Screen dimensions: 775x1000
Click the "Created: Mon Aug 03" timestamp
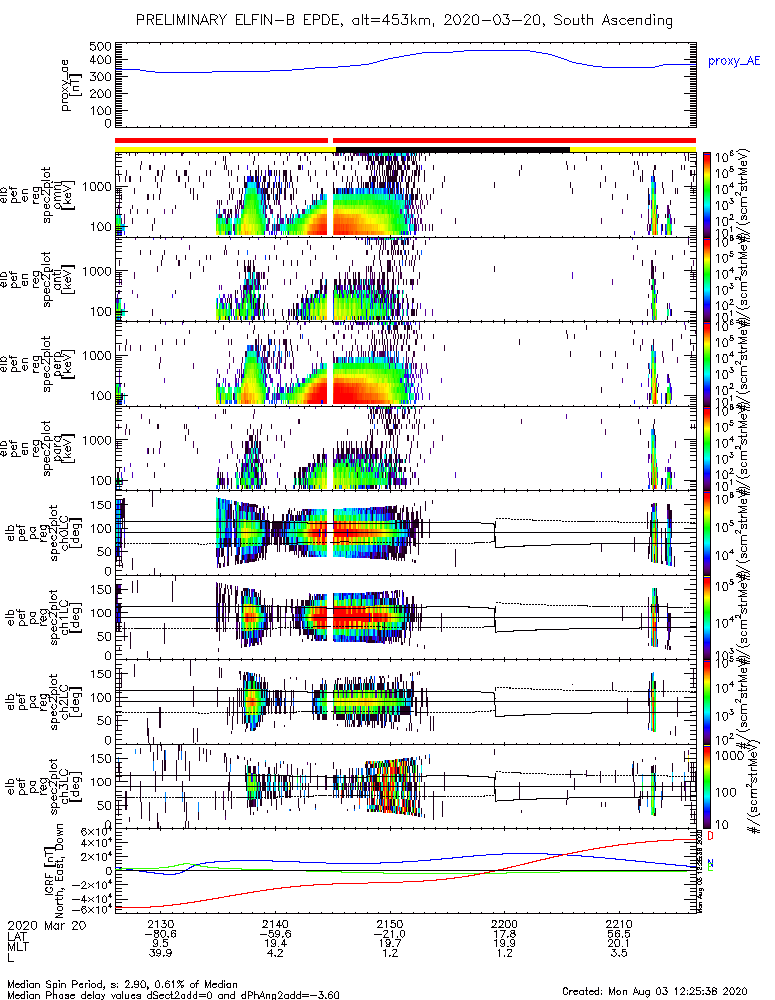pos(654,991)
